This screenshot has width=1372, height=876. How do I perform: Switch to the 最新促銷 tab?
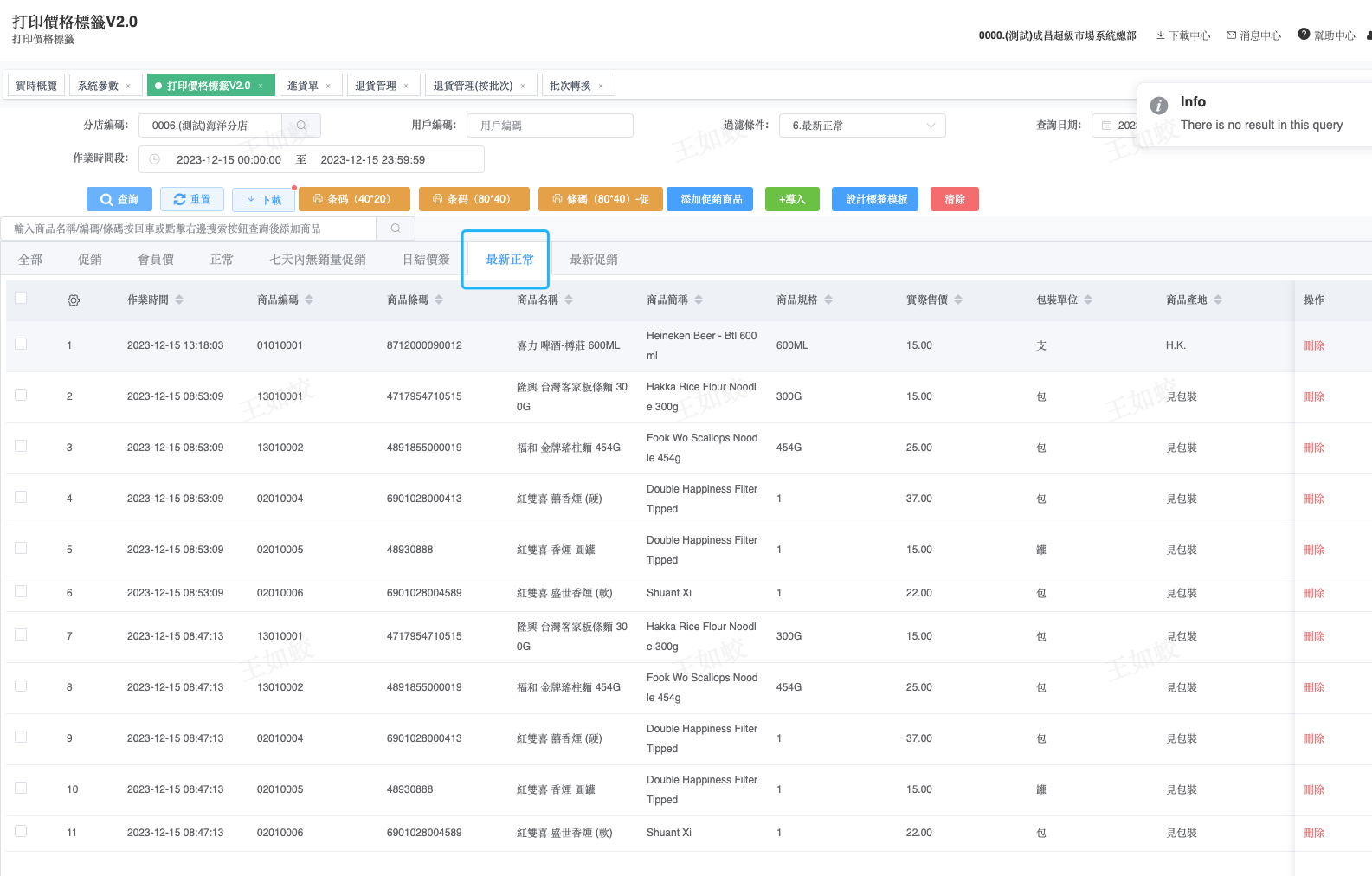pyautogui.click(x=593, y=260)
